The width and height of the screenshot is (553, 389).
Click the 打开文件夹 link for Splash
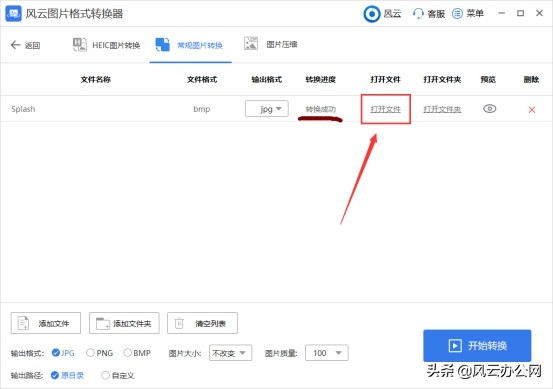(442, 109)
